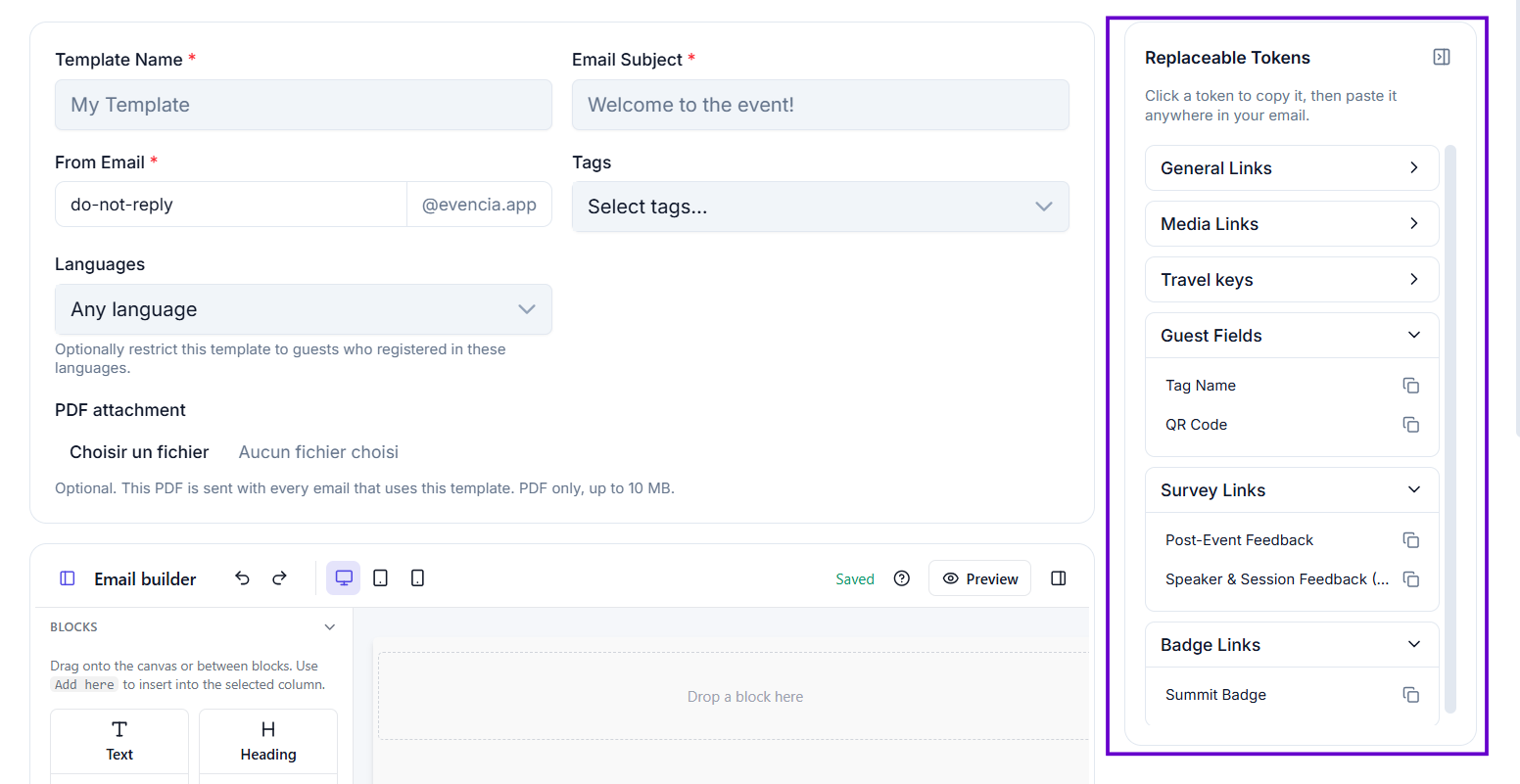Toggle the right panel icon in builder

click(1059, 578)
